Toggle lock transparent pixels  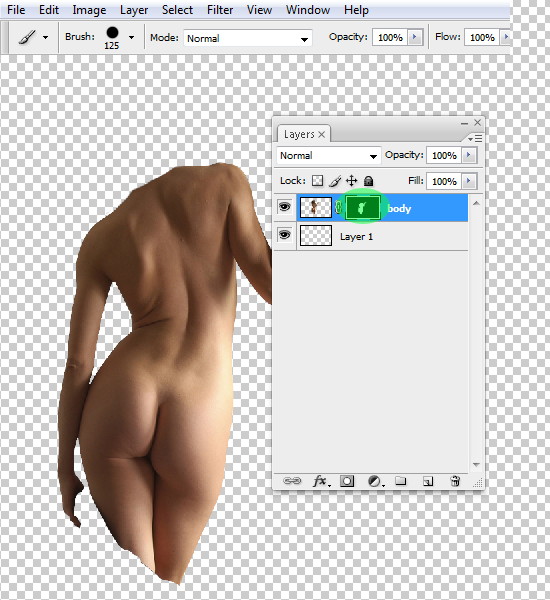click(317, 181)
